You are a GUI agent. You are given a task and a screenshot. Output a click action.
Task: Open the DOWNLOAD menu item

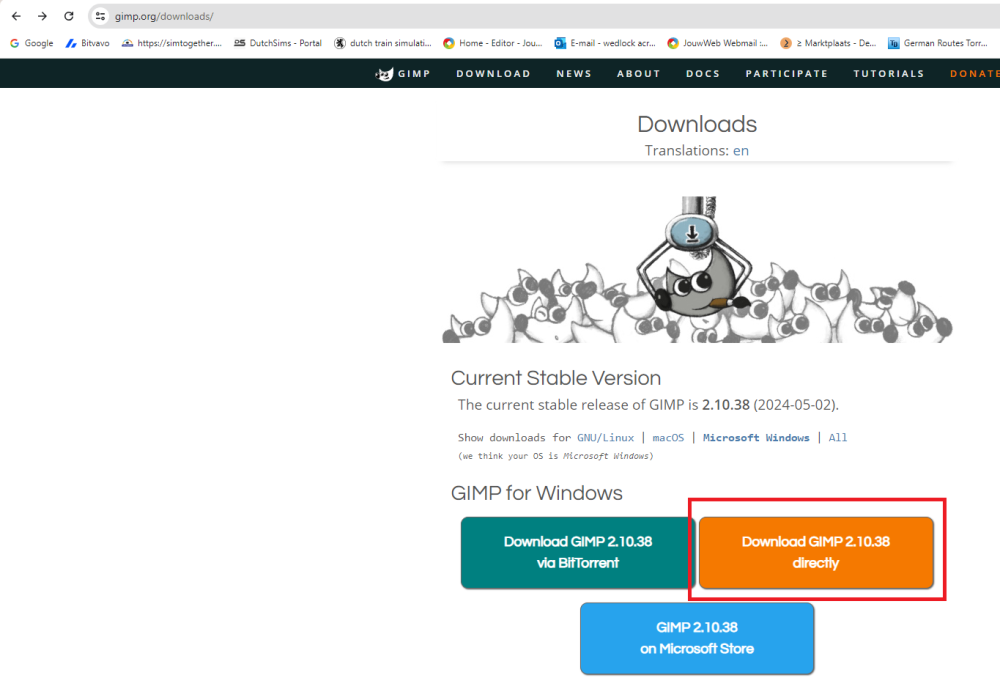click(493, 74)
